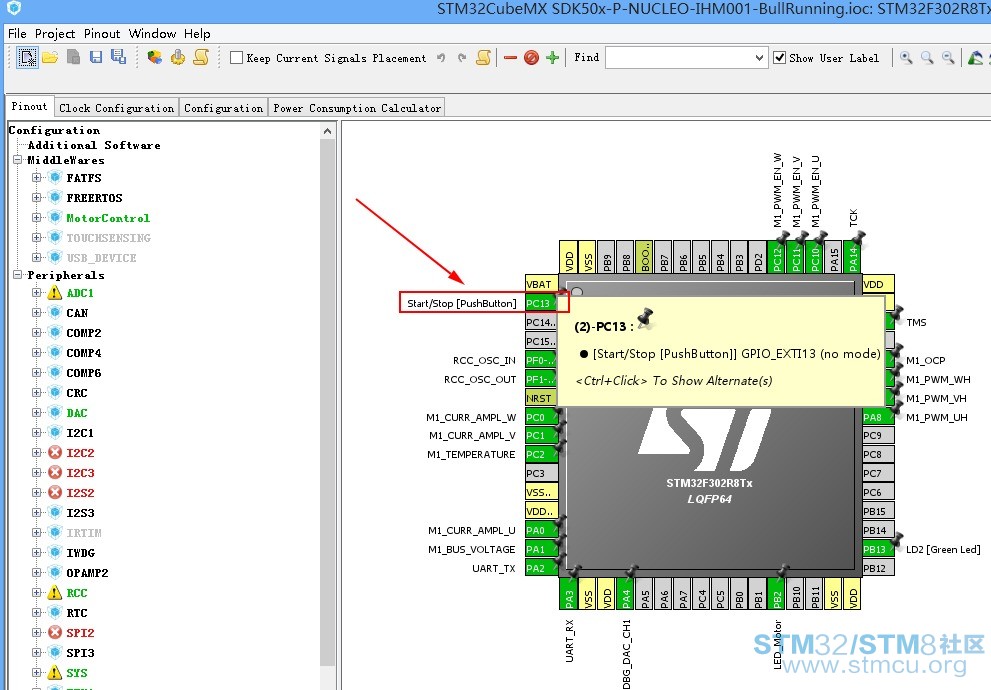991x690 pixels.
Task: Select the I2C1 peripheral tree item
Action: pyautogui.click(x=80, y=433)
